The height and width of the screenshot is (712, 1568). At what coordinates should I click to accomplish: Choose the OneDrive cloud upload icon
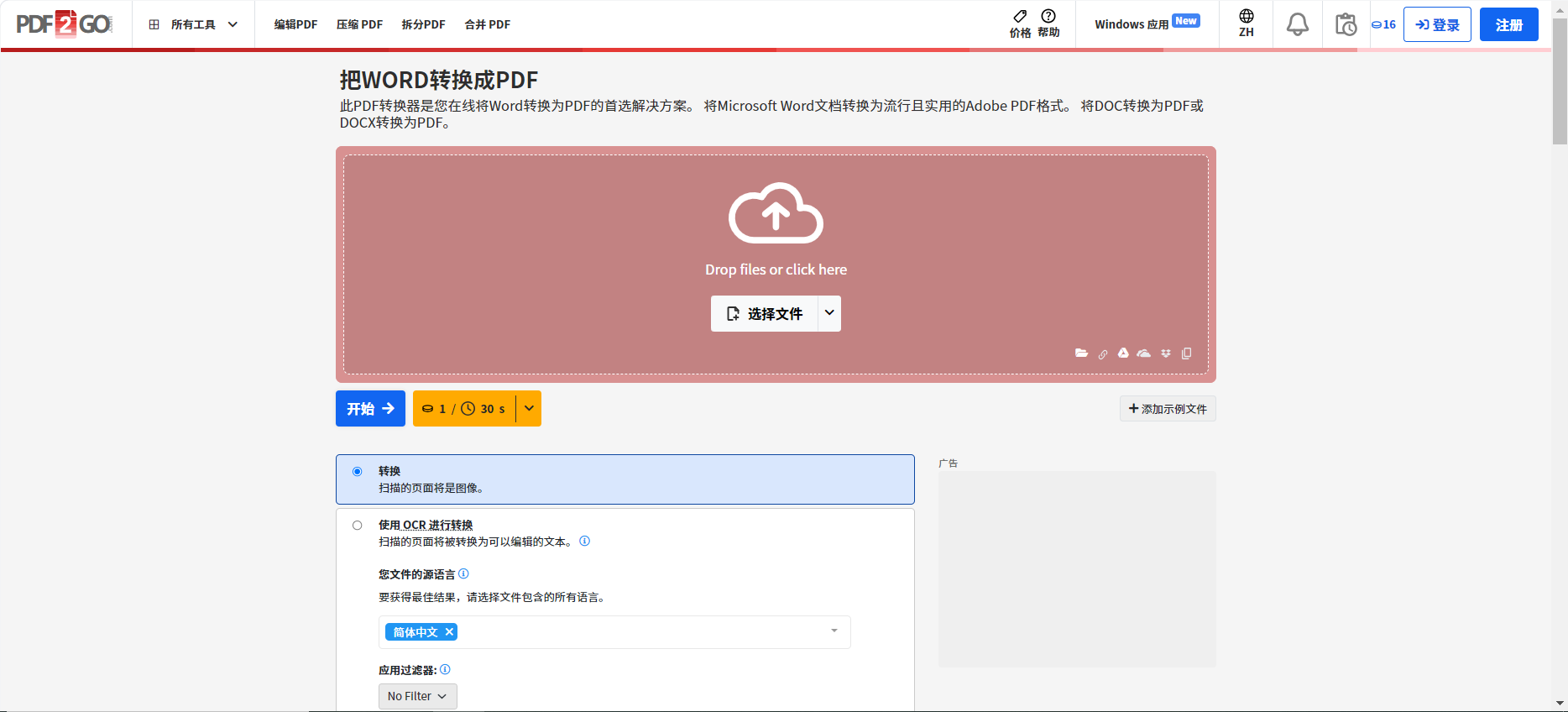click(x=1143, y=353)
